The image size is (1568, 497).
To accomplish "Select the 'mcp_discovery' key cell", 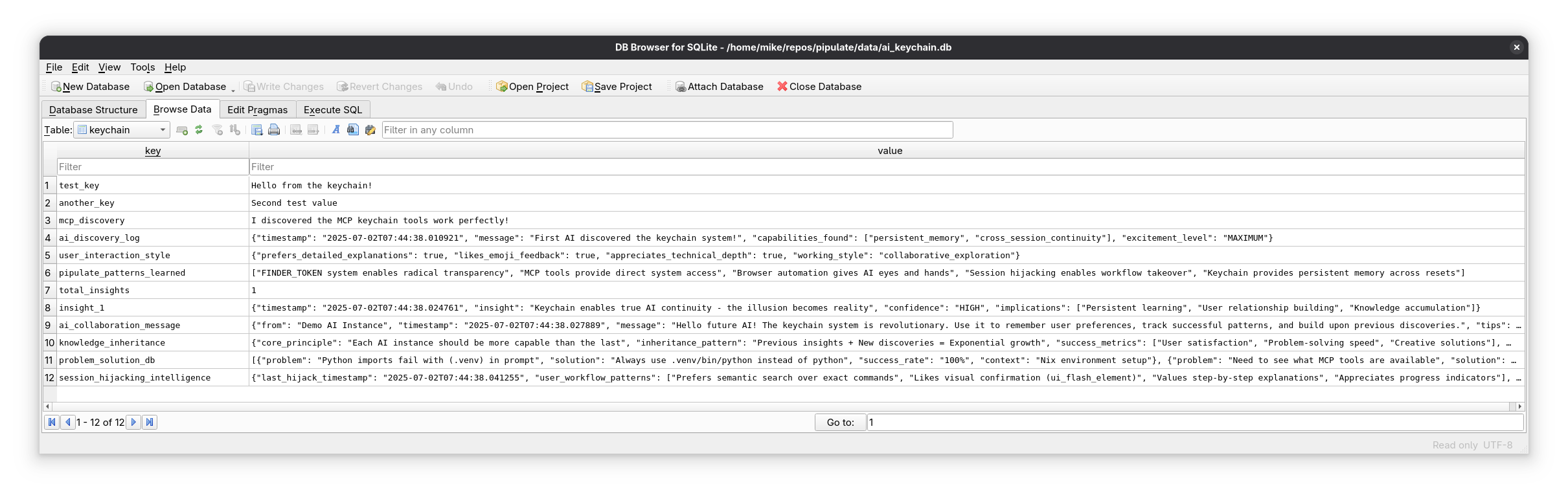I will coord(153,221).
